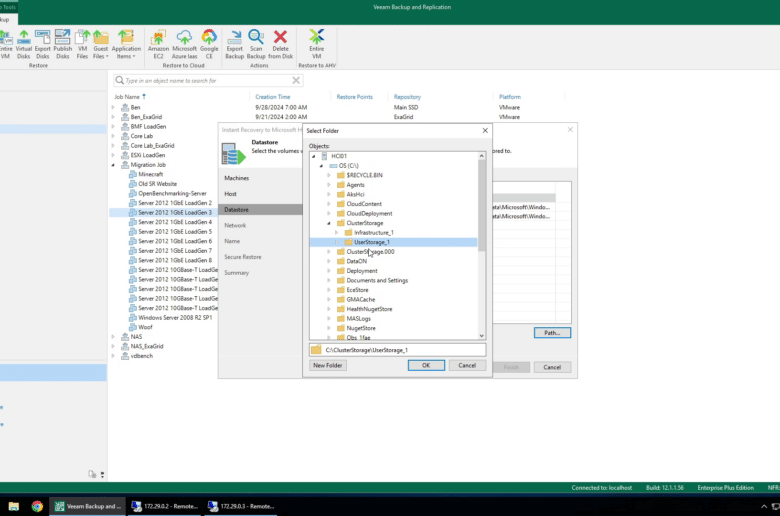Select the Documents and Settings folder
780x516 pixels.
pyautogui.click(x=377, y=280)
